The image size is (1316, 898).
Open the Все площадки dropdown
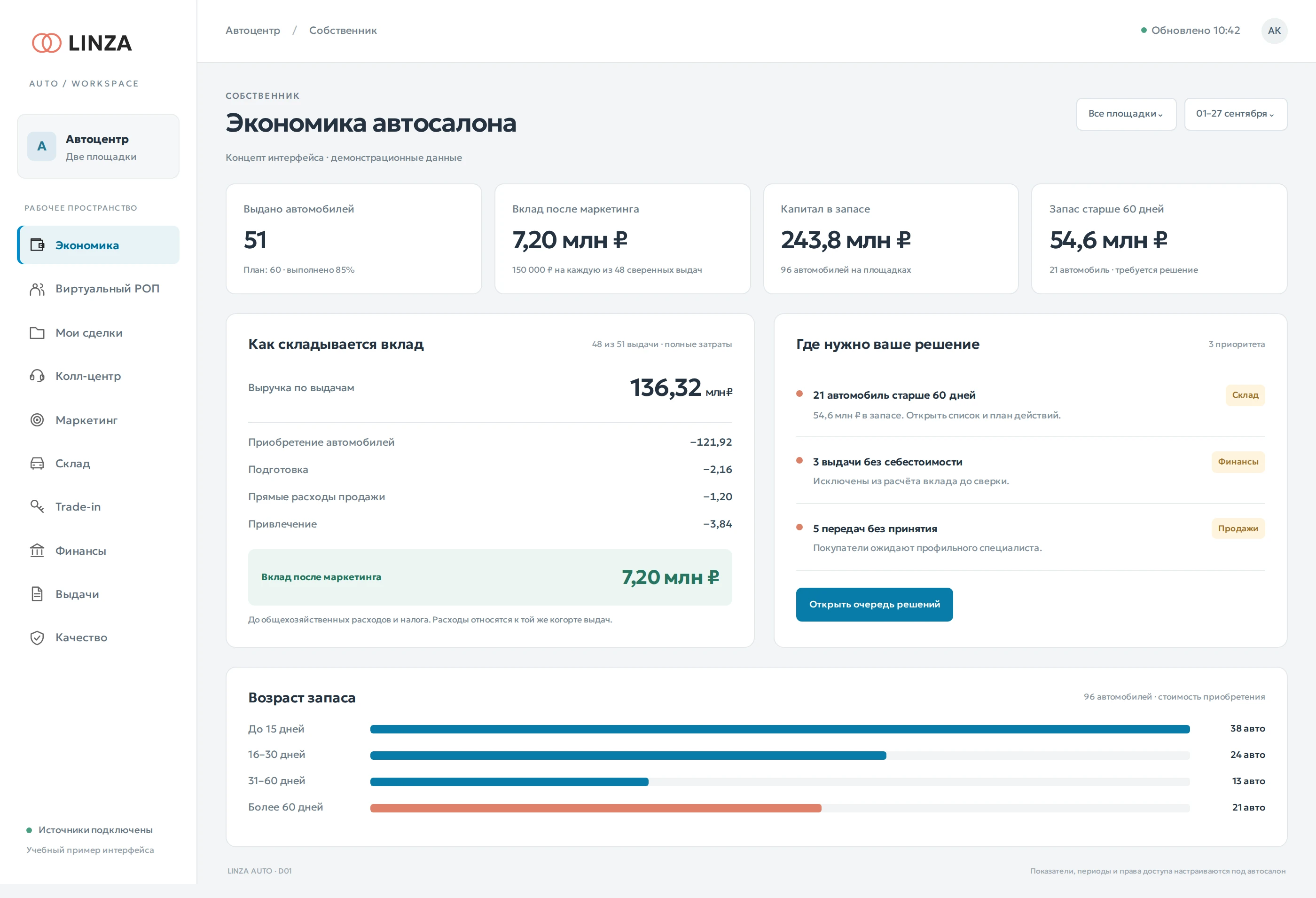click(1126, 114)
